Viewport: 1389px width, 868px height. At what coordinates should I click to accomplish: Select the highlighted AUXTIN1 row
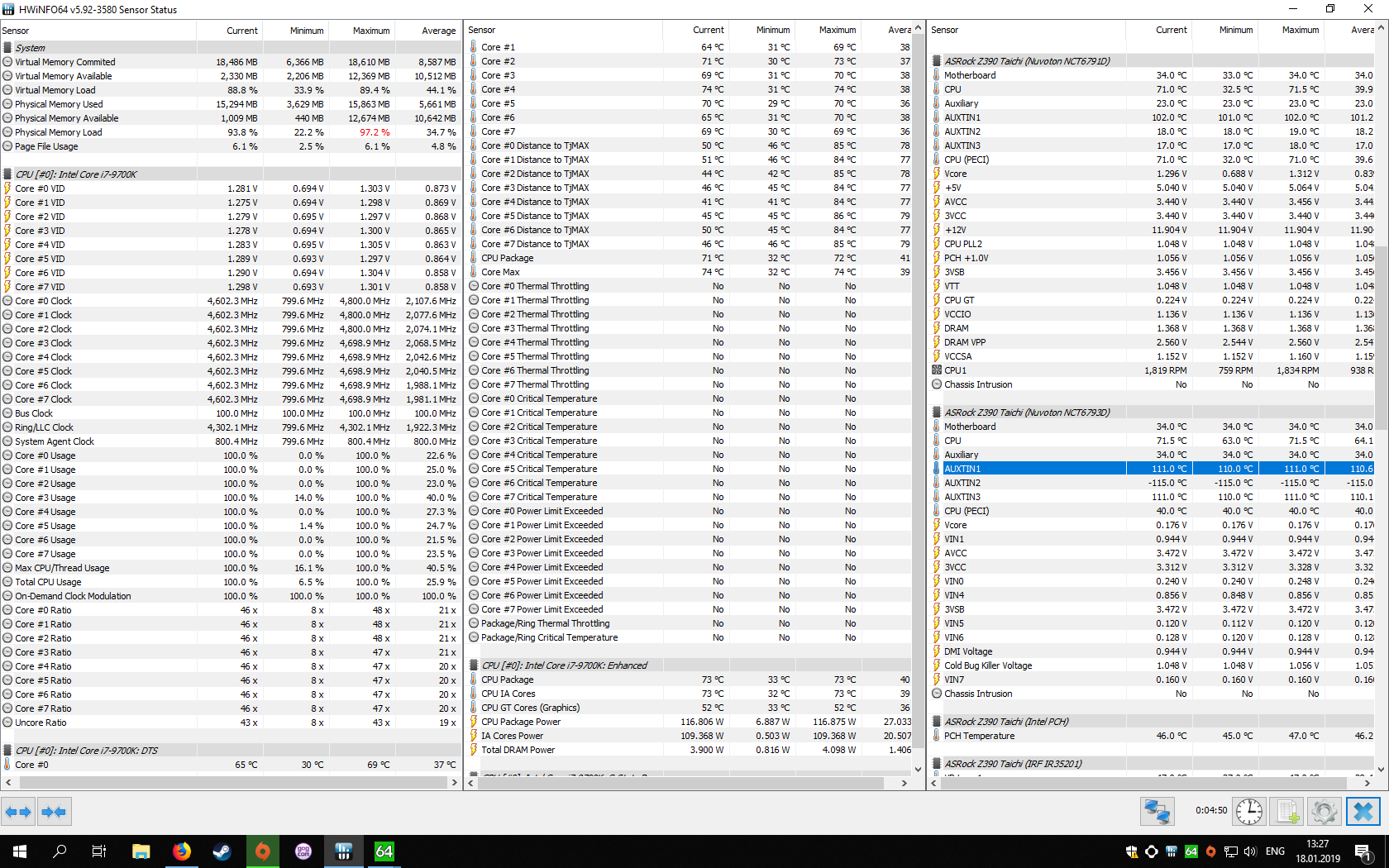pos(1153,469)
